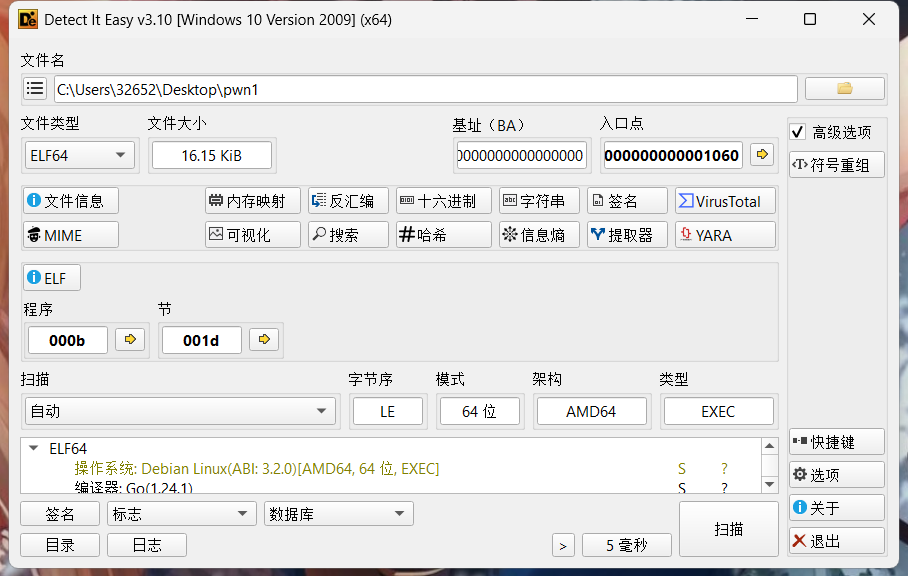This screenshot has width=908, height=576.
Task: Click the 类型 EXEC field
Action: pyautogui.click(x=718, y=412)
